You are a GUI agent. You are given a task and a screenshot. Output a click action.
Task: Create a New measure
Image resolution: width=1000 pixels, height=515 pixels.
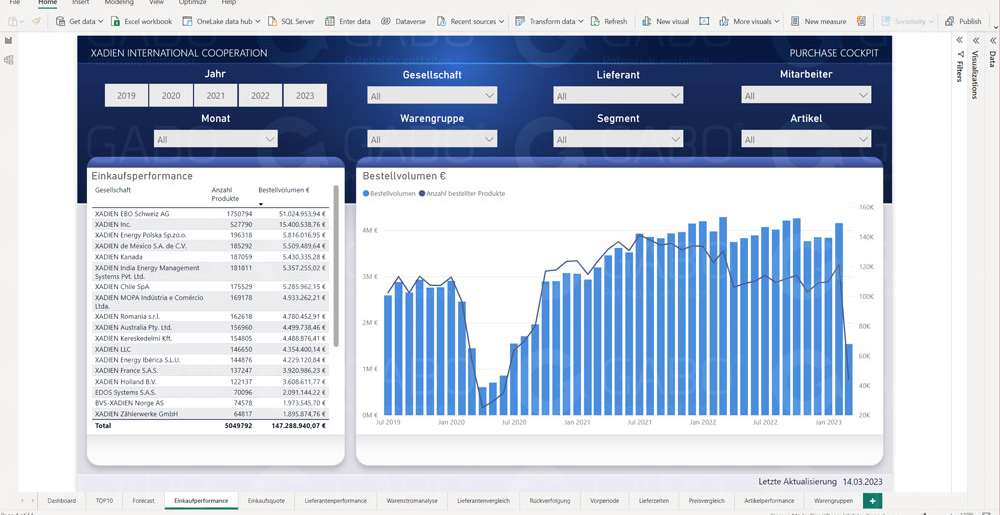coord(818,21)
